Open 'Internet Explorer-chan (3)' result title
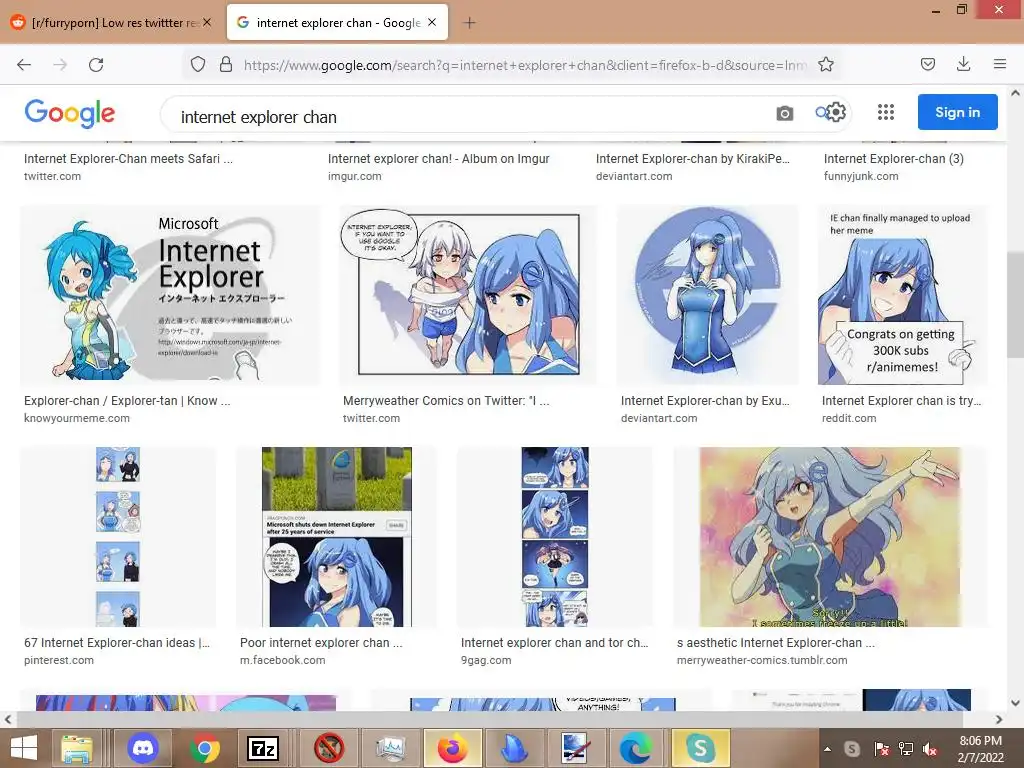1024x768 pixels. pyautogui.click(x=893, y=159)
